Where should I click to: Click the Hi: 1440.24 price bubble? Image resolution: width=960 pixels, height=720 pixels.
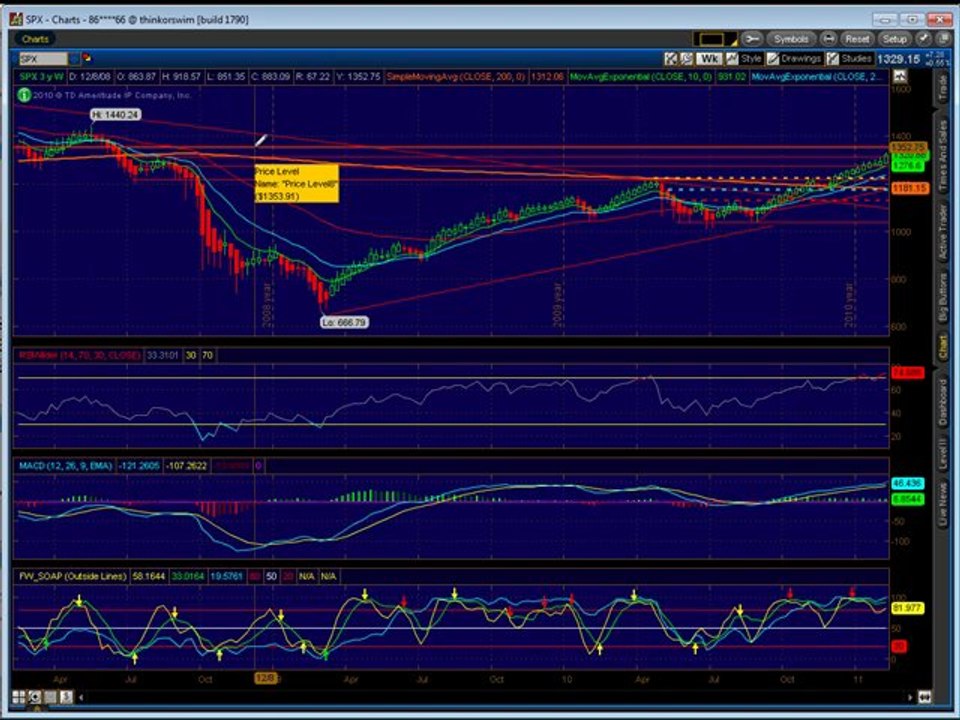click(116, 114)
